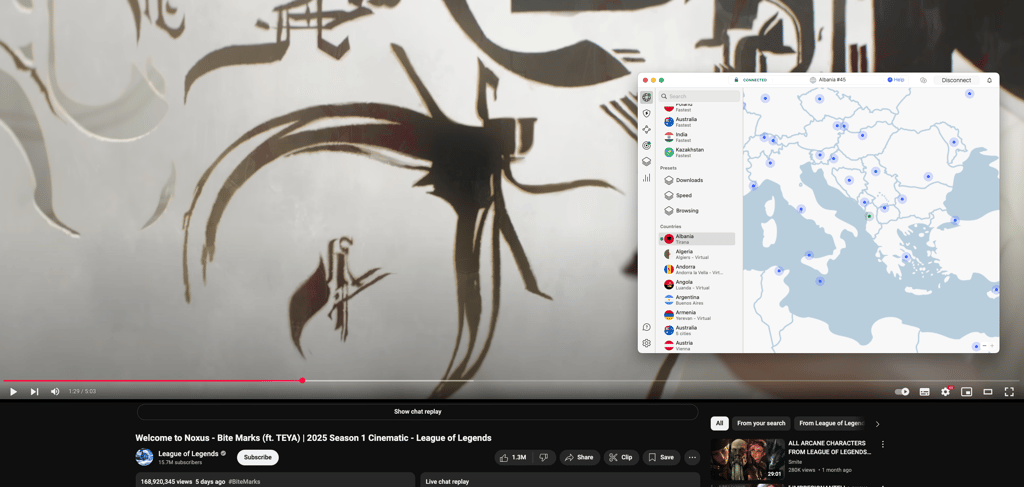The height and width of the screenshot is (487, 1024).
Task: Open options menu for Arcane characters video
Action: pos(883,444)
